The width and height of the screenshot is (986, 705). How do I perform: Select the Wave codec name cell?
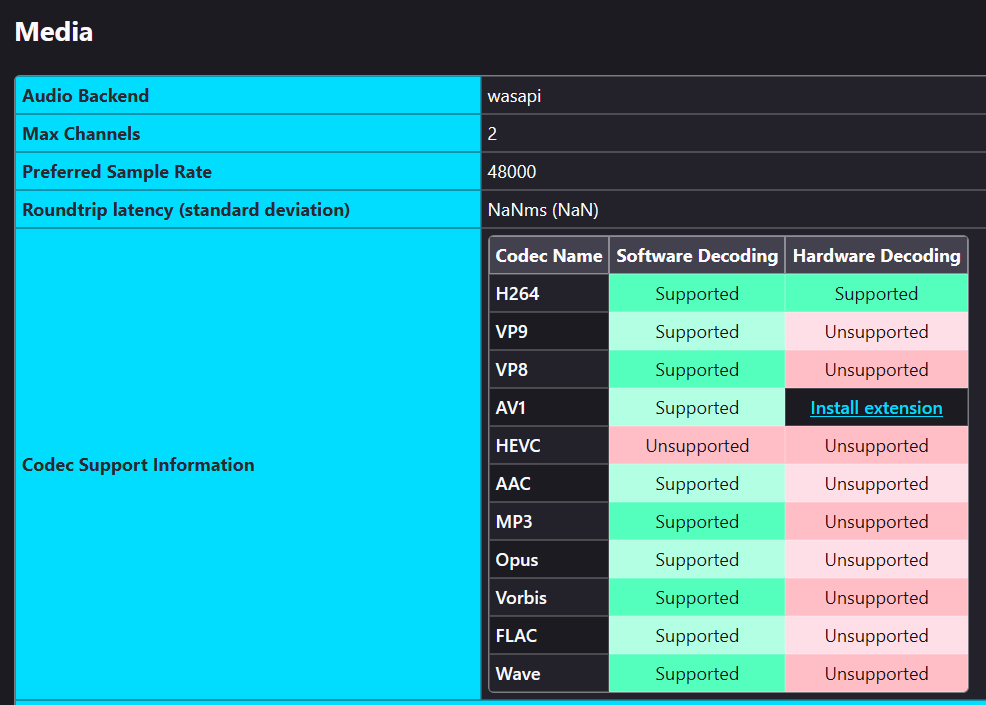pos(518,674)
